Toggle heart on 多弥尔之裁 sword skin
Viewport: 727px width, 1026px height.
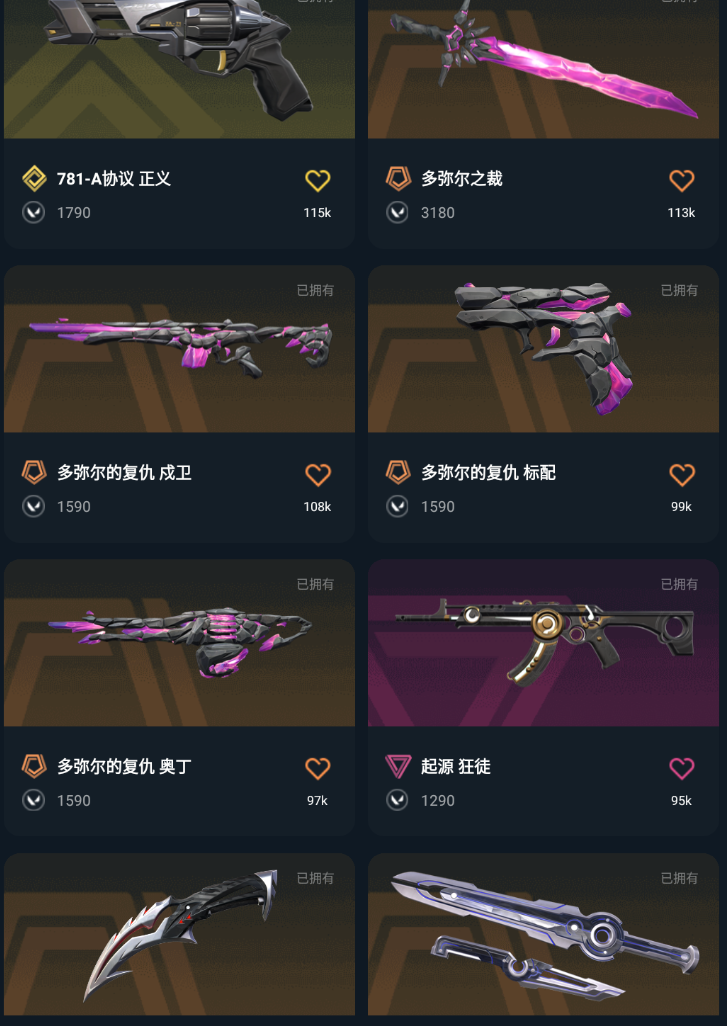click(x=681, y=180)
